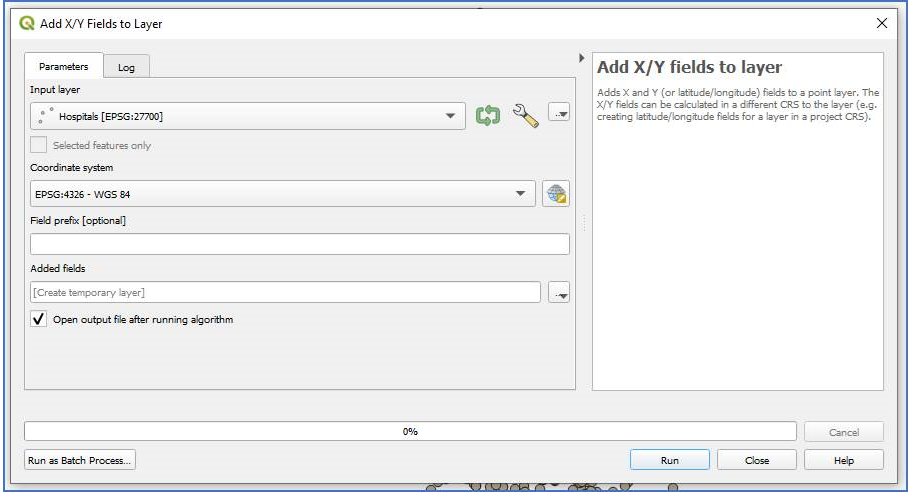Click the QGIS logo in title bar
This screenshot has height=496, width=913.
27,23
